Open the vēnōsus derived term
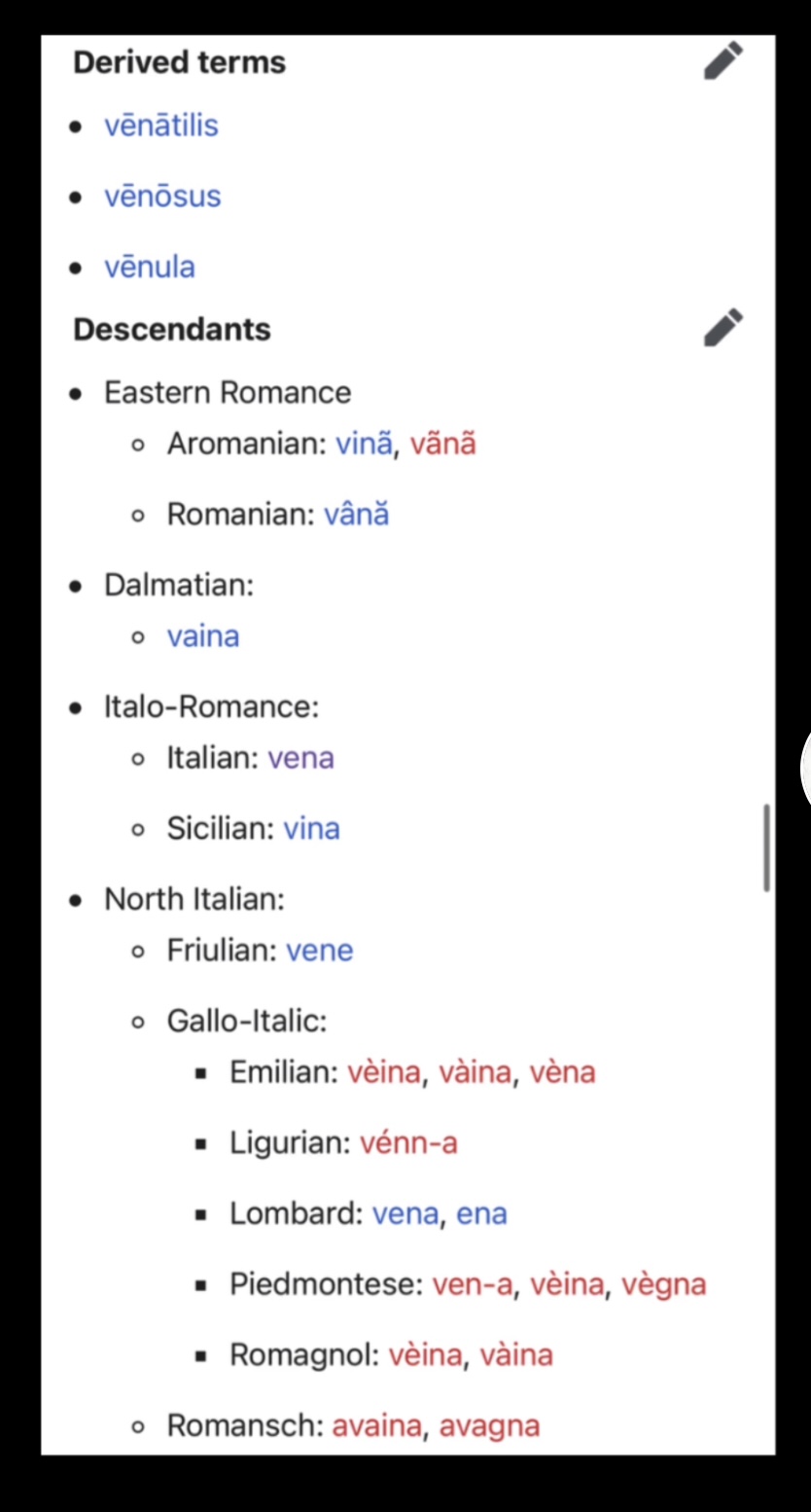Viewport: 811px width, 1512px height. (x=162, y=197)
